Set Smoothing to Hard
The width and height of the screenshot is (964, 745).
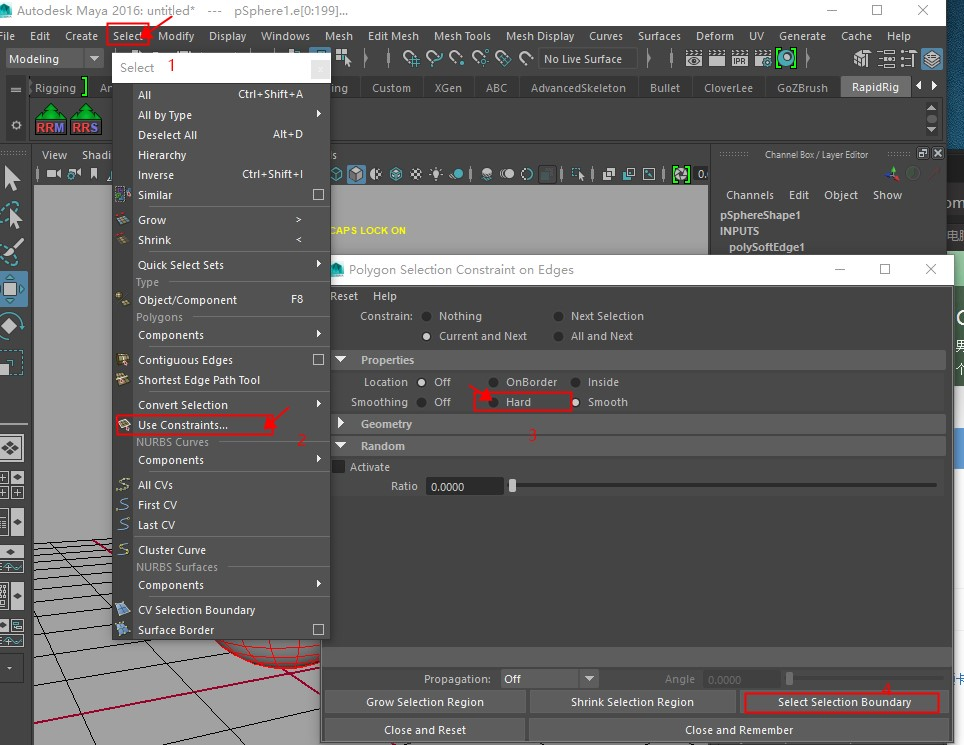coord(493,402)
